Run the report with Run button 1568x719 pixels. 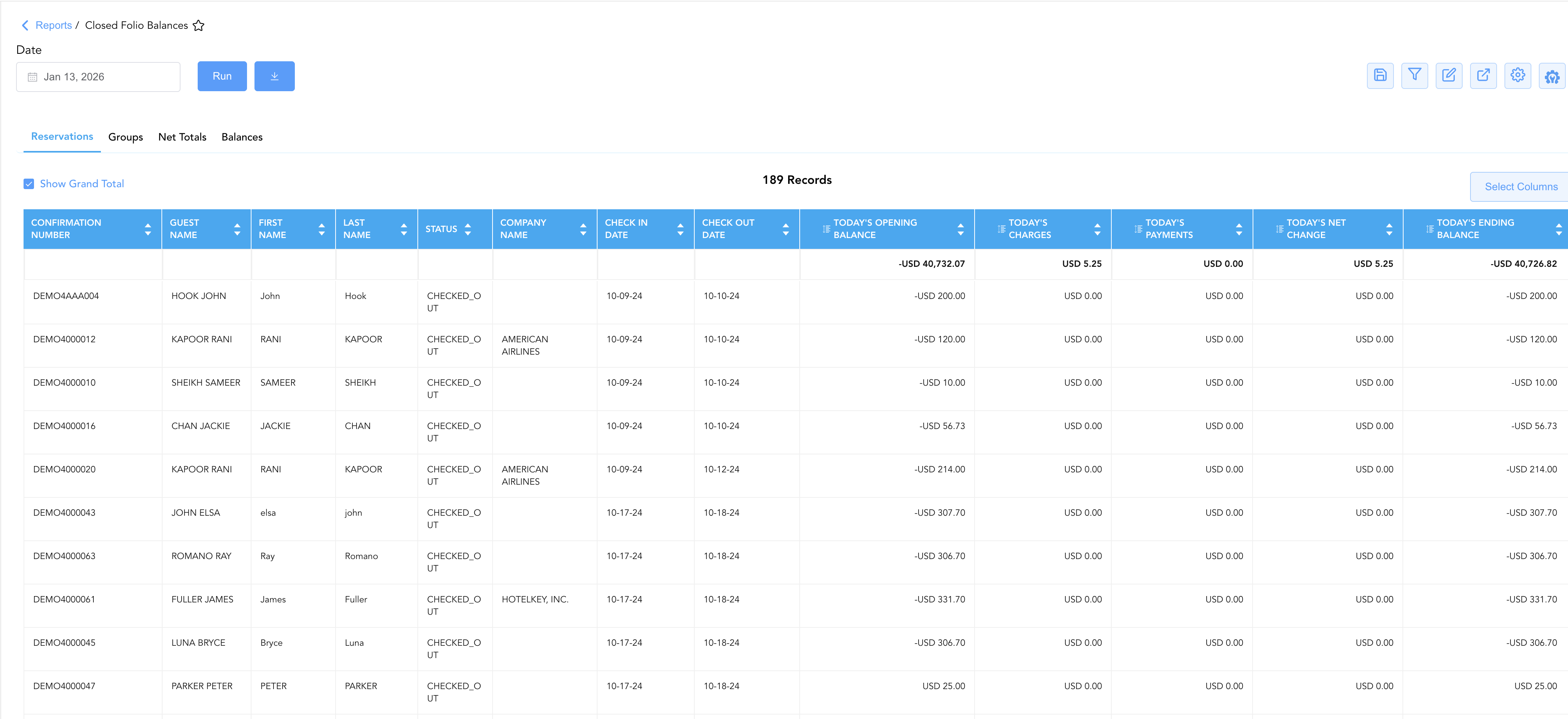point(222,76)
